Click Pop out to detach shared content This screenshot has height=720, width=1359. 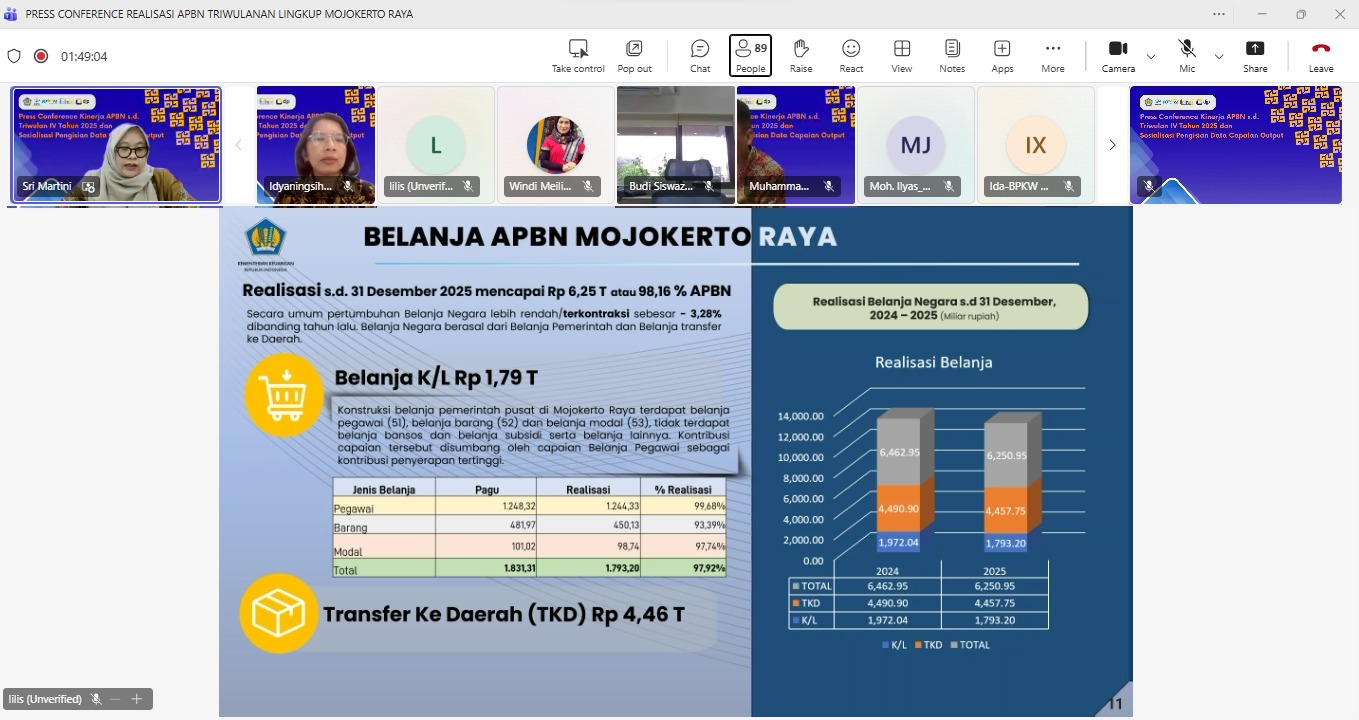[634, 55]
